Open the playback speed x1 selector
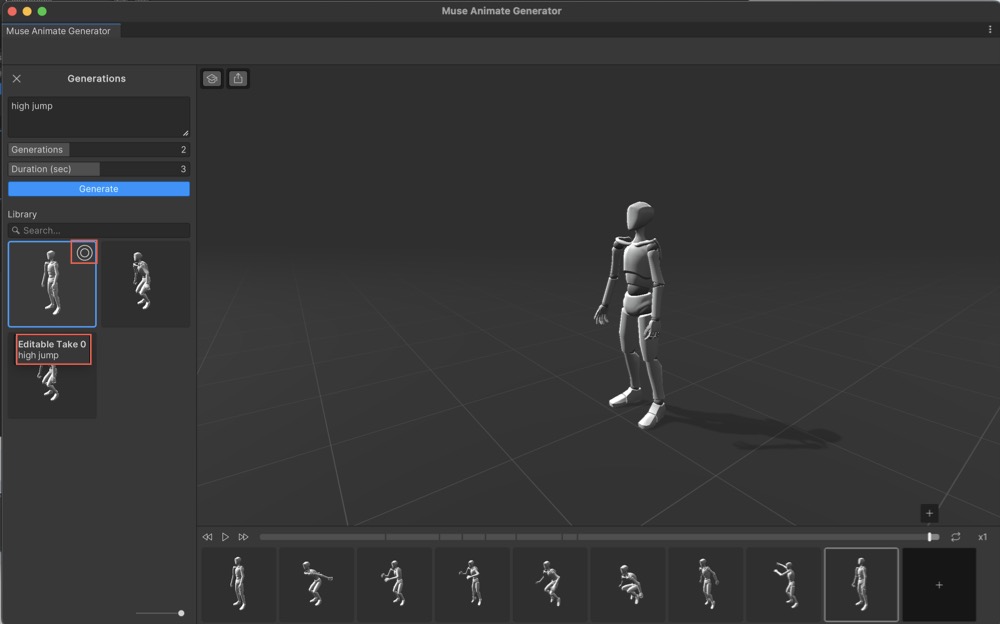This screenshot has width=1000, height=624. 982,537
